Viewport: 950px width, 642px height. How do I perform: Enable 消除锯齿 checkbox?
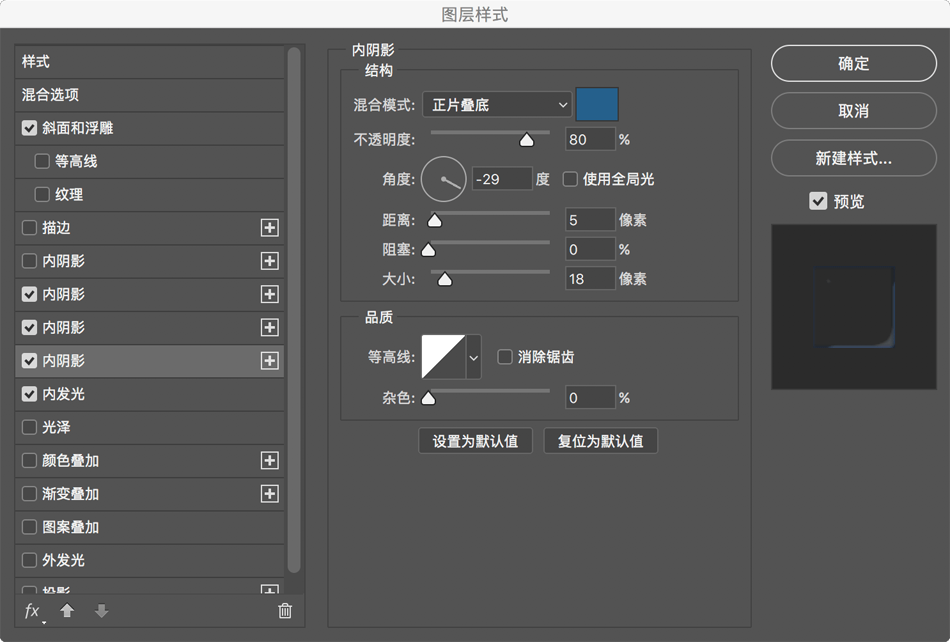point(505,357)
